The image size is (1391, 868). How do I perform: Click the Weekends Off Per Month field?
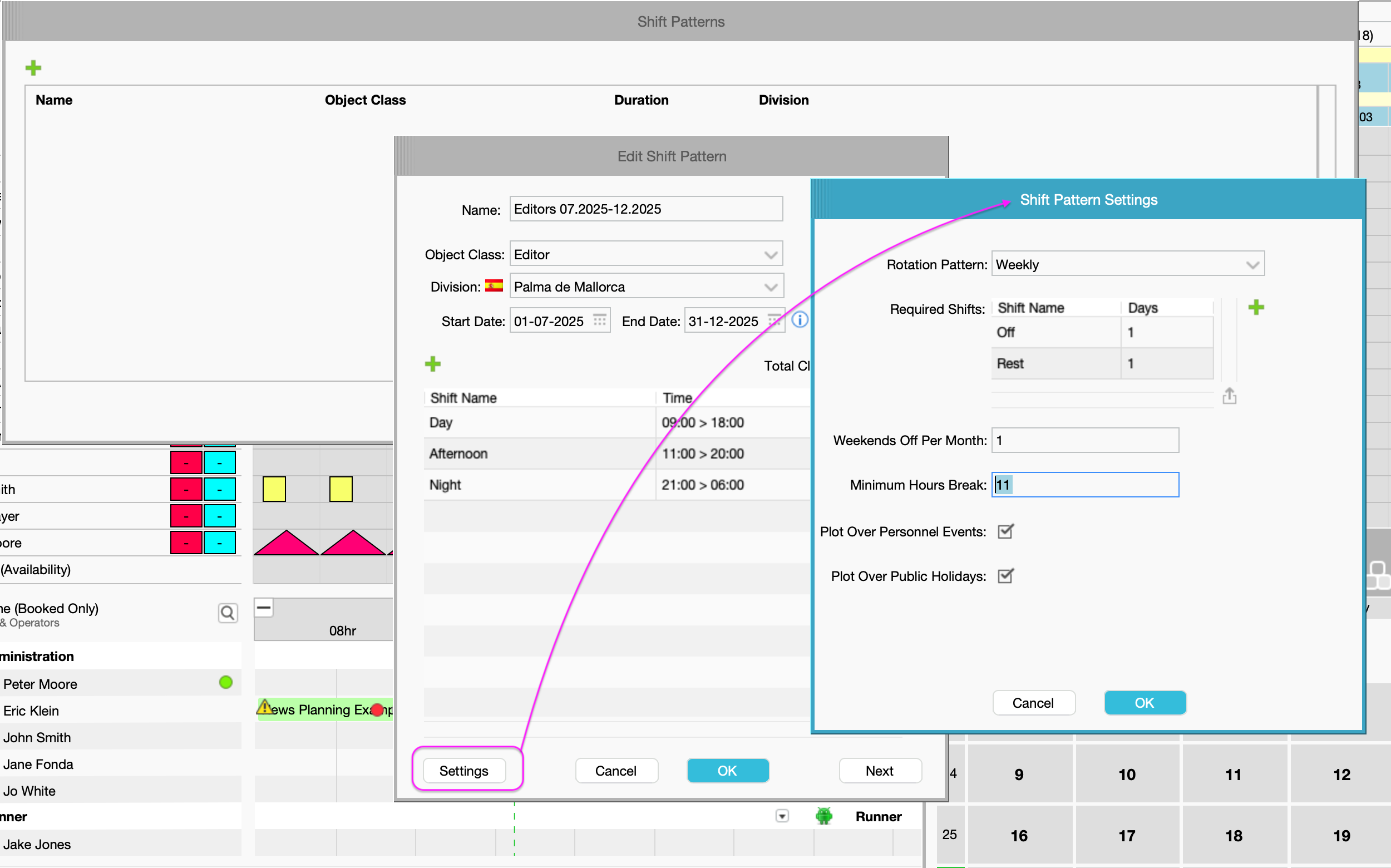pos(1084,440)
